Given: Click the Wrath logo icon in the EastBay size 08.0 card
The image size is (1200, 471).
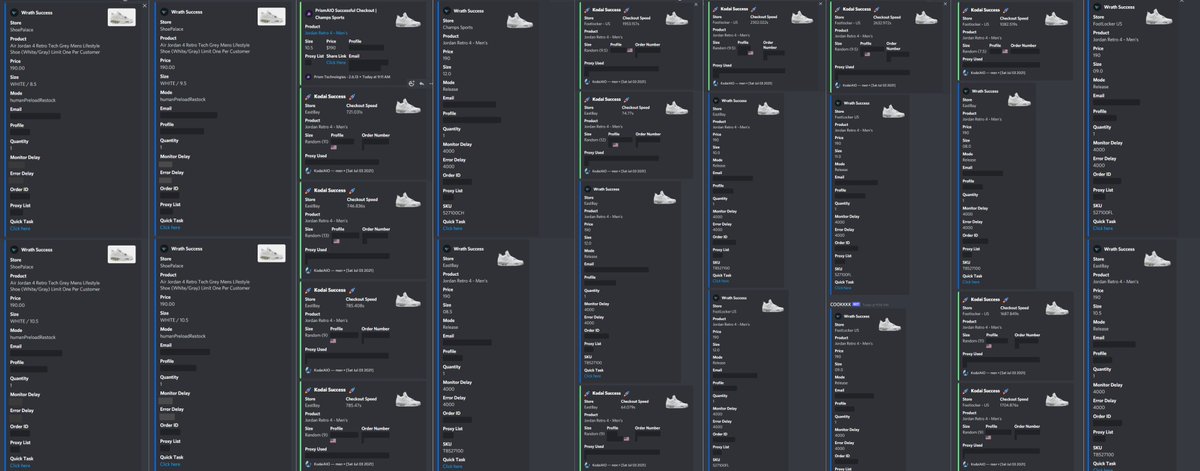Looking at the screenshot, I should 964,91.
